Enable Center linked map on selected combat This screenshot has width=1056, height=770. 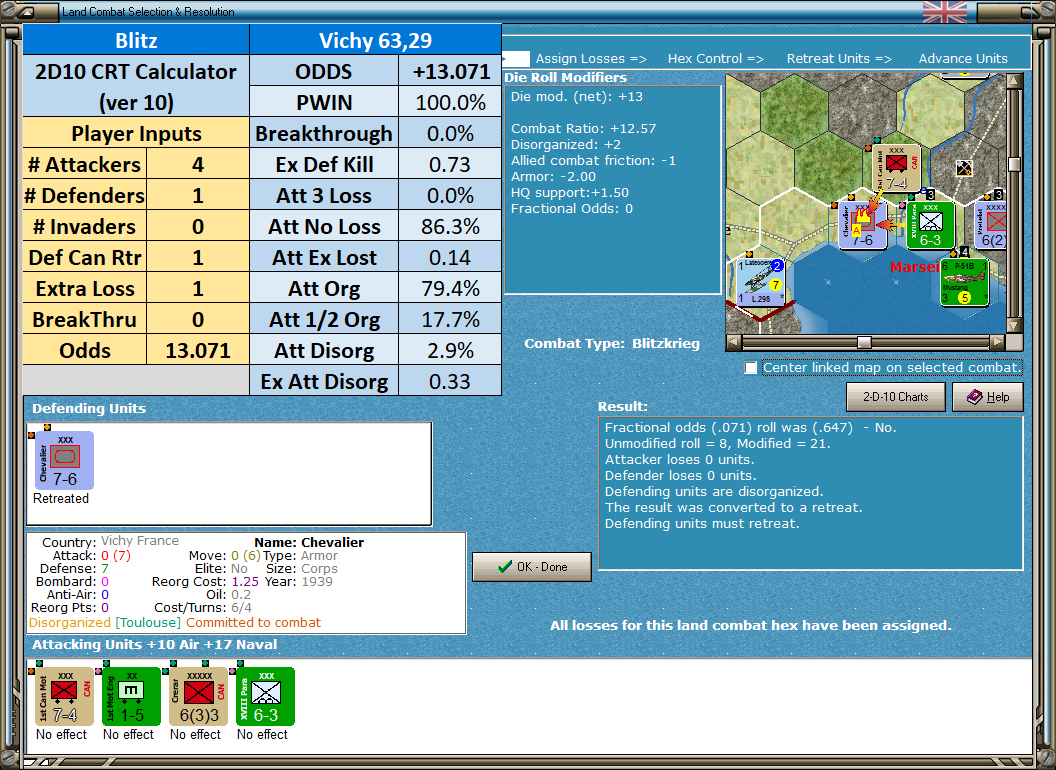click(x=751, y=368)
